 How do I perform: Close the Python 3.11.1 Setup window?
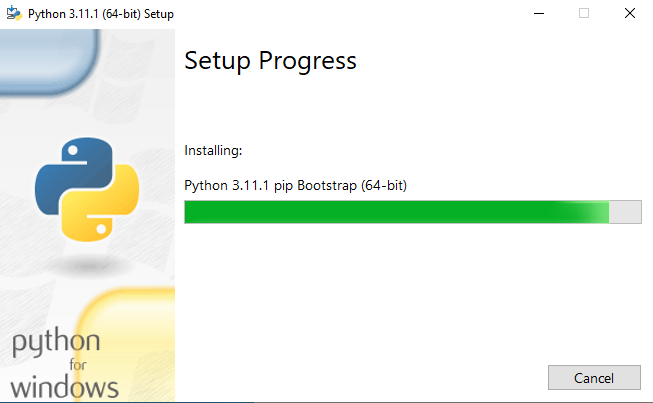coord(629,13)
